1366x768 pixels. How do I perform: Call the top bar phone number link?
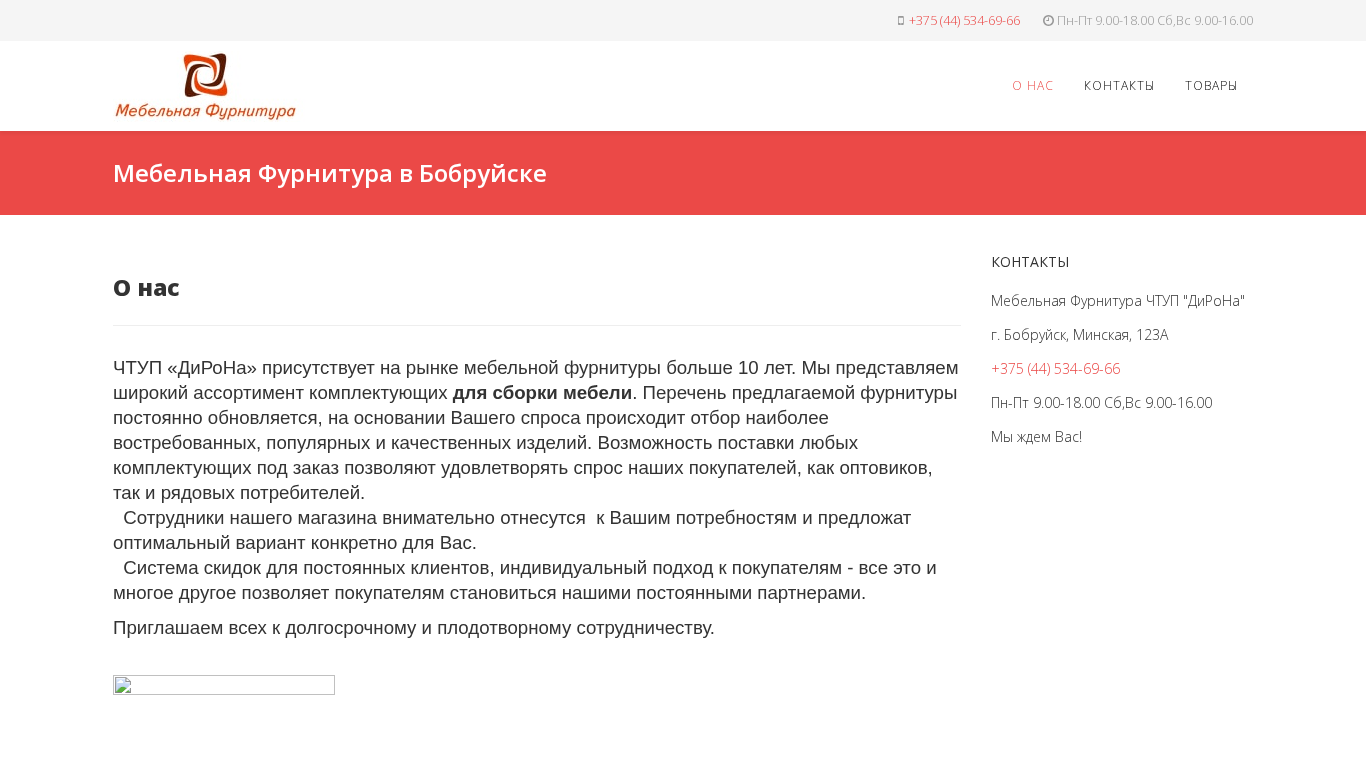(964, 21)
